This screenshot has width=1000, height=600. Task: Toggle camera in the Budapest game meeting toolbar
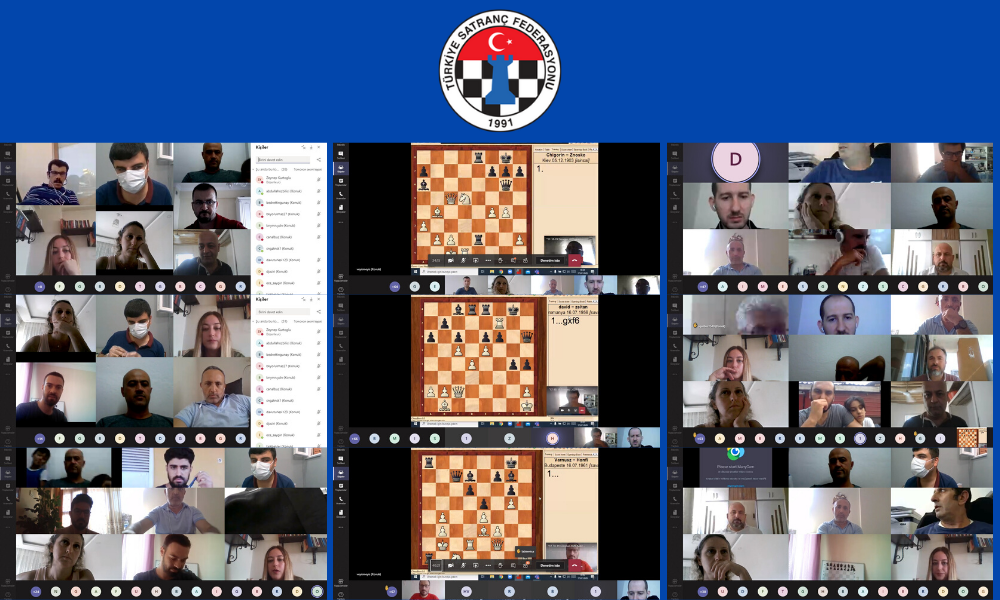[451, 565]
